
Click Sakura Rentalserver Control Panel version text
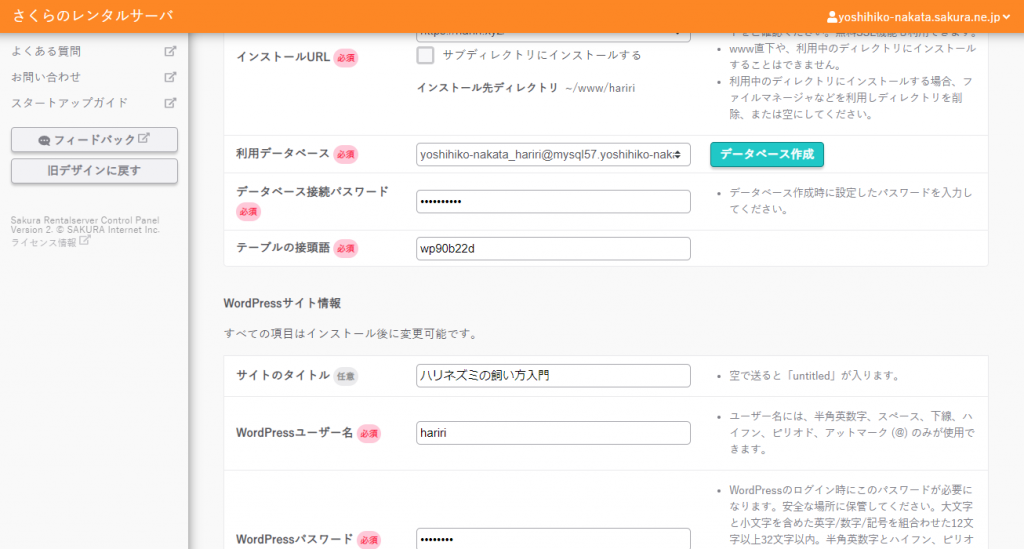(85, 225)
